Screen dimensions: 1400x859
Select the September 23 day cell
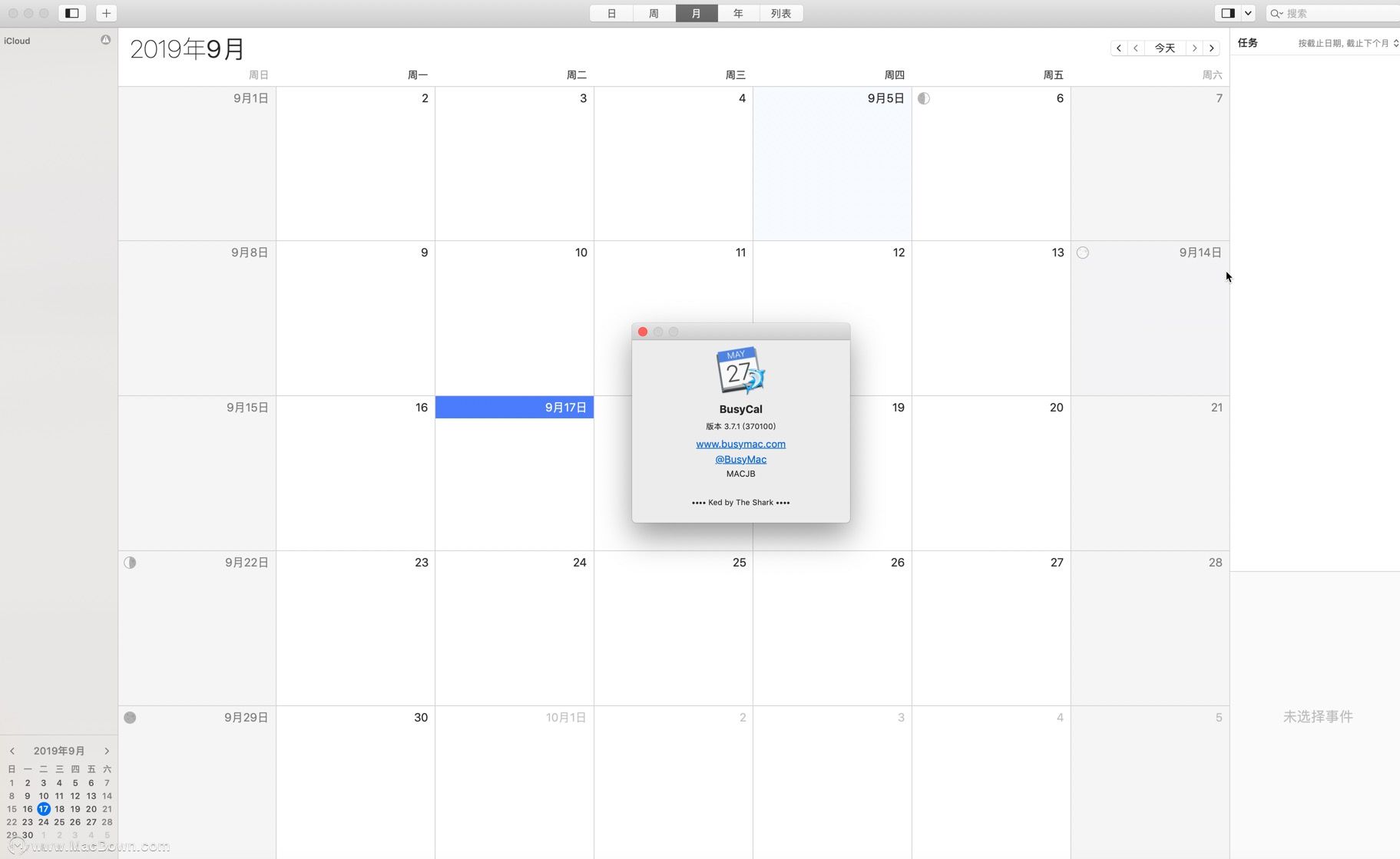[356, 628]
